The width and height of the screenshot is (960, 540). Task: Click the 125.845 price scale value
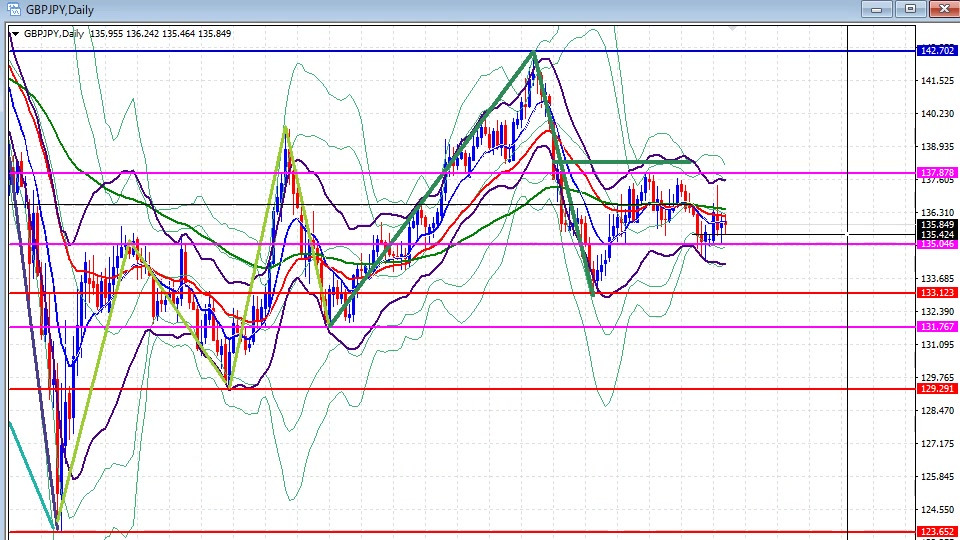[x=937, y=477]
